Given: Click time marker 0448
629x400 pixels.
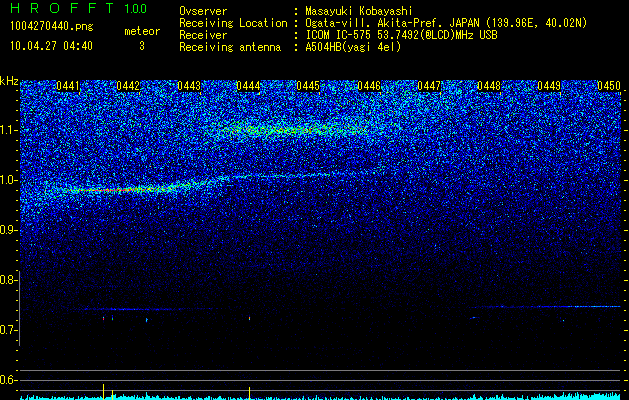Looking at the screenshot, I should pyautogui.click(x=489, y=86).
